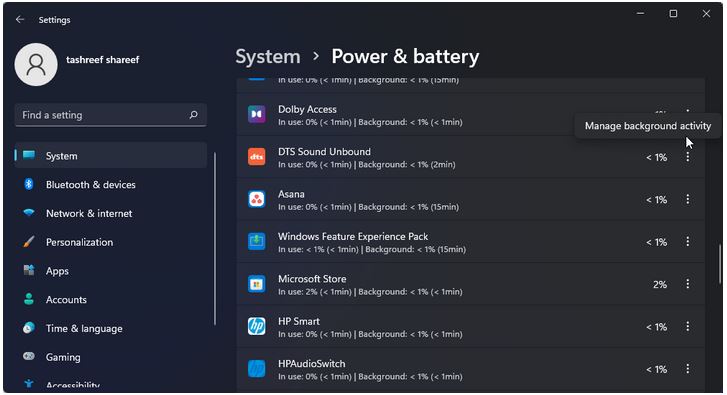The width and height of the screenshot is (727, 395).
Task: Select Manage background activity menu option
Action: tap(648, 126)
